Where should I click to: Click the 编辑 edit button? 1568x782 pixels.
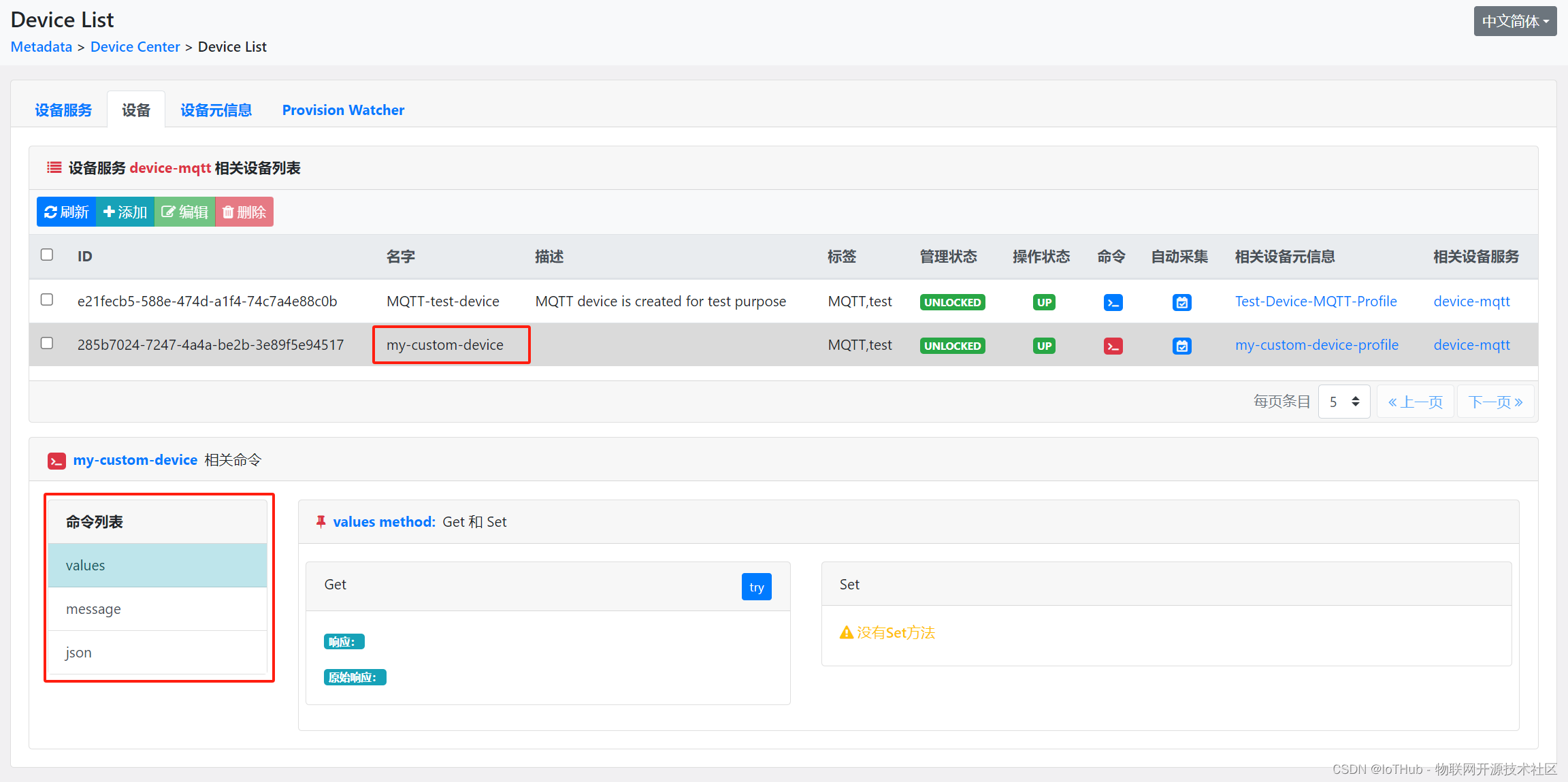click(x=184, y=212)
